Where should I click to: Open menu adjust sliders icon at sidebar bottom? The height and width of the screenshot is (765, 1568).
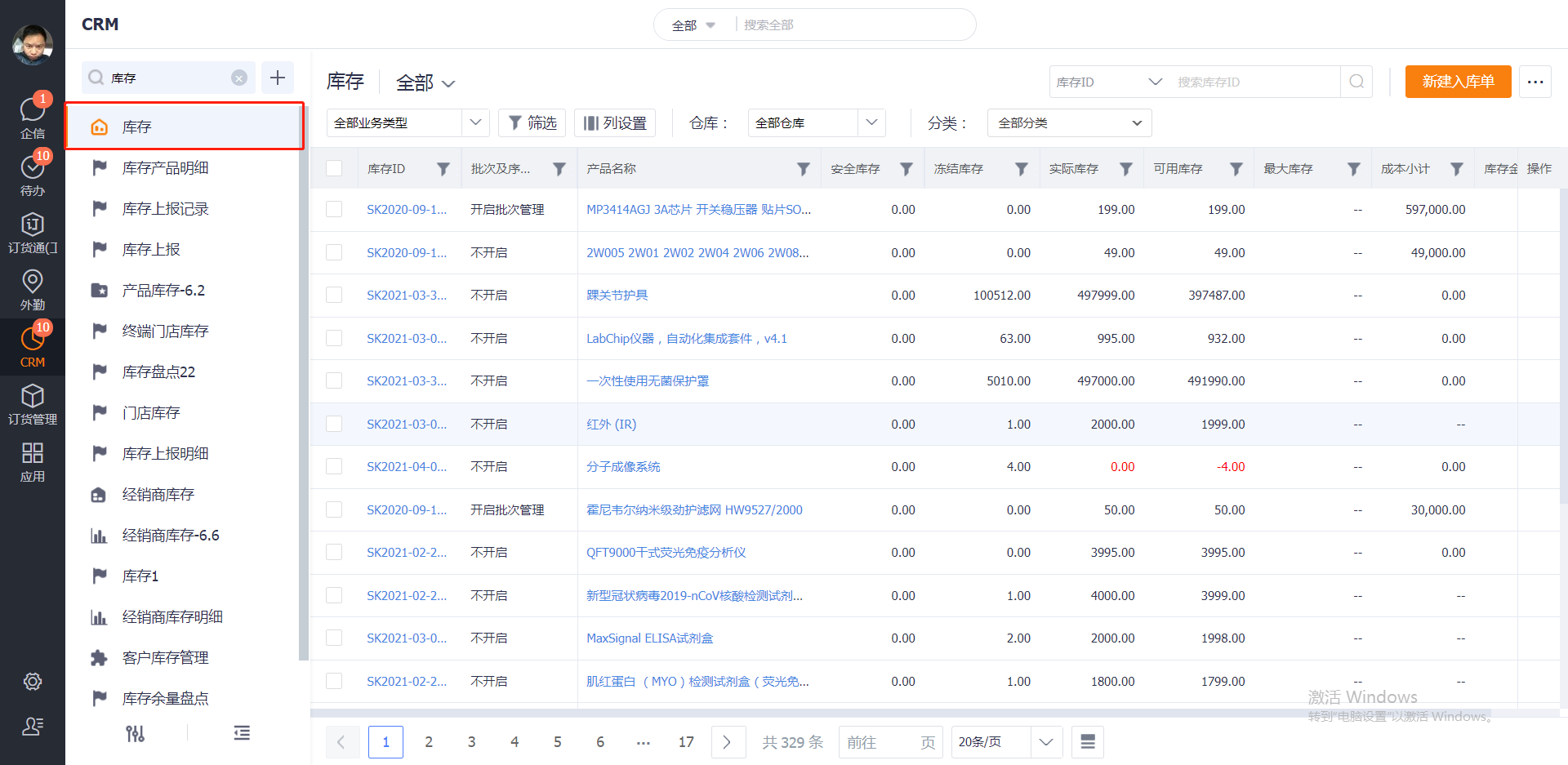click(x=135, y=733)
